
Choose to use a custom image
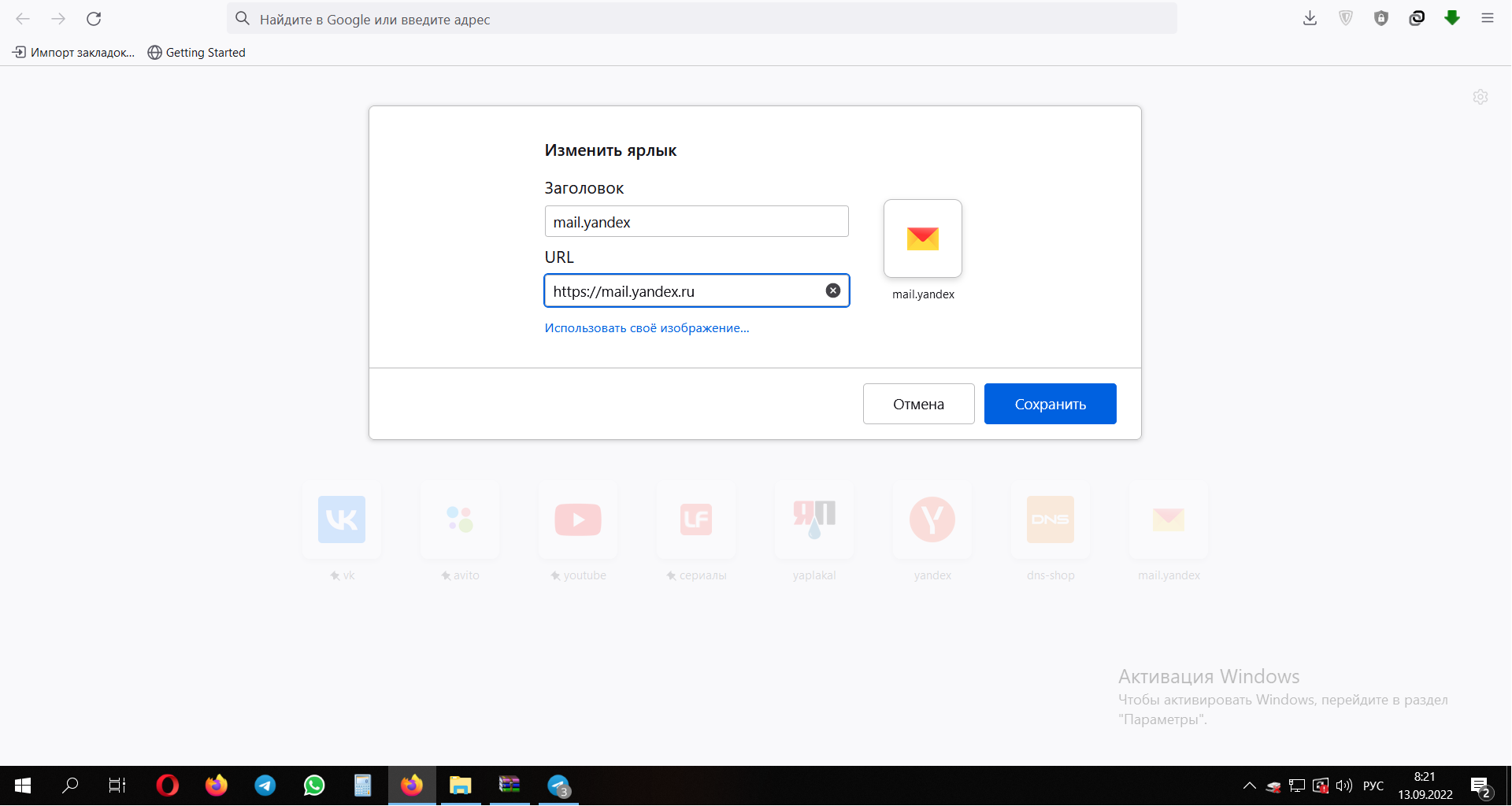(647, 328)
